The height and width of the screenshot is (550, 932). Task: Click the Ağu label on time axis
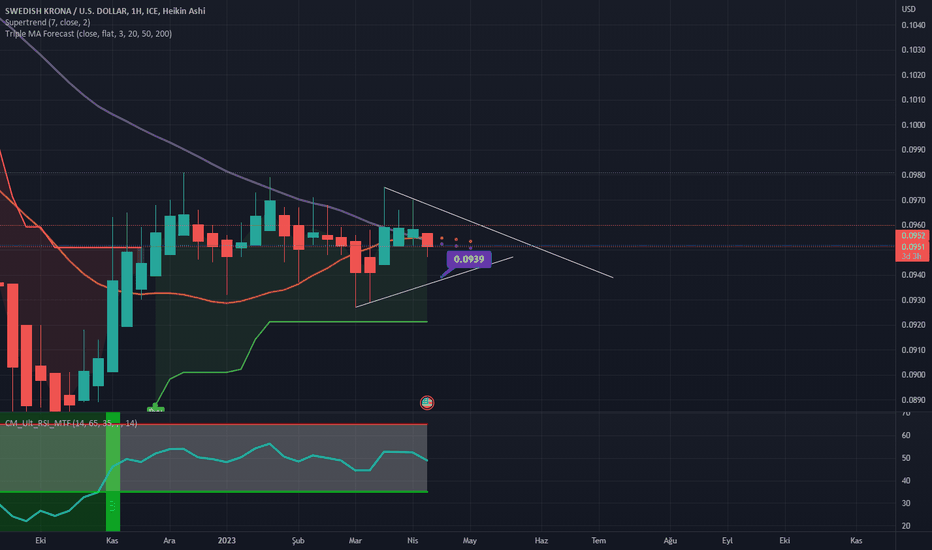coord(670,540)
